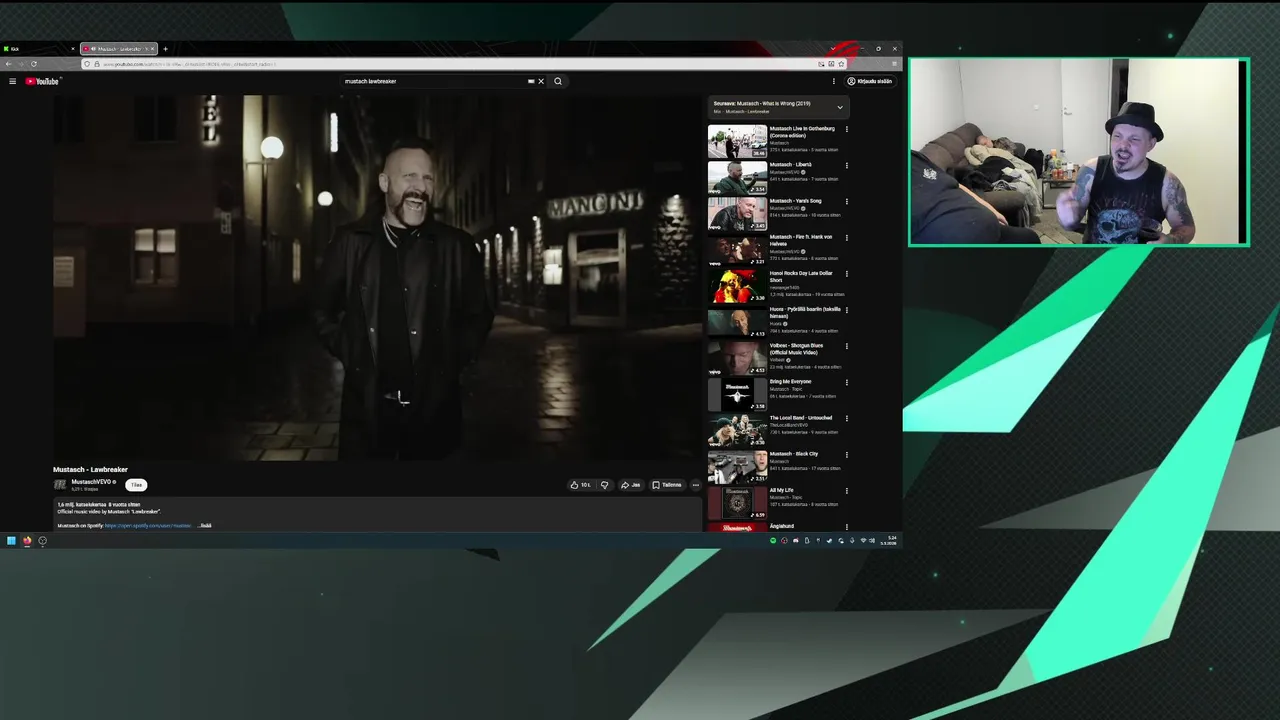
Task: Share the video via 'Jaa' button
Action: 630,485
